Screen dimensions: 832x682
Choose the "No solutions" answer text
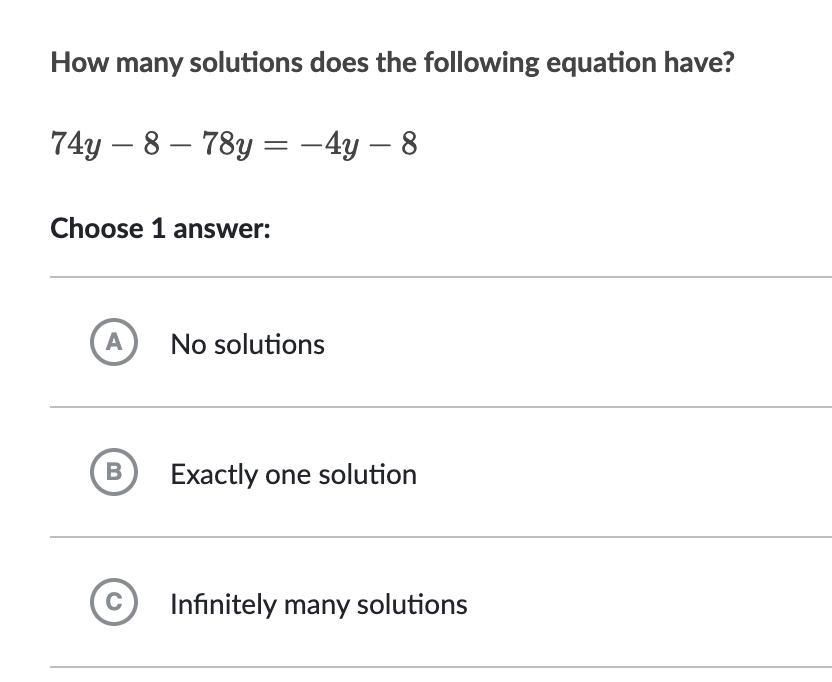coord(247,344)
